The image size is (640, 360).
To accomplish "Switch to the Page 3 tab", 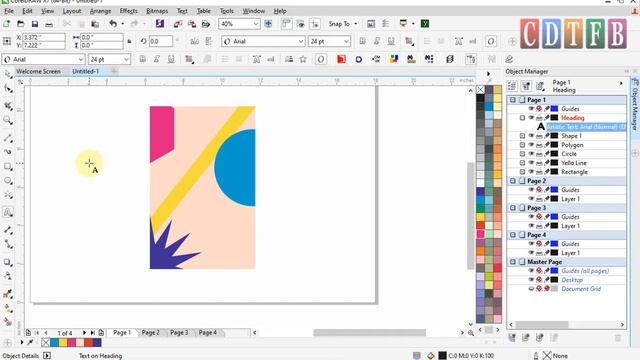I will coord(179,332).
